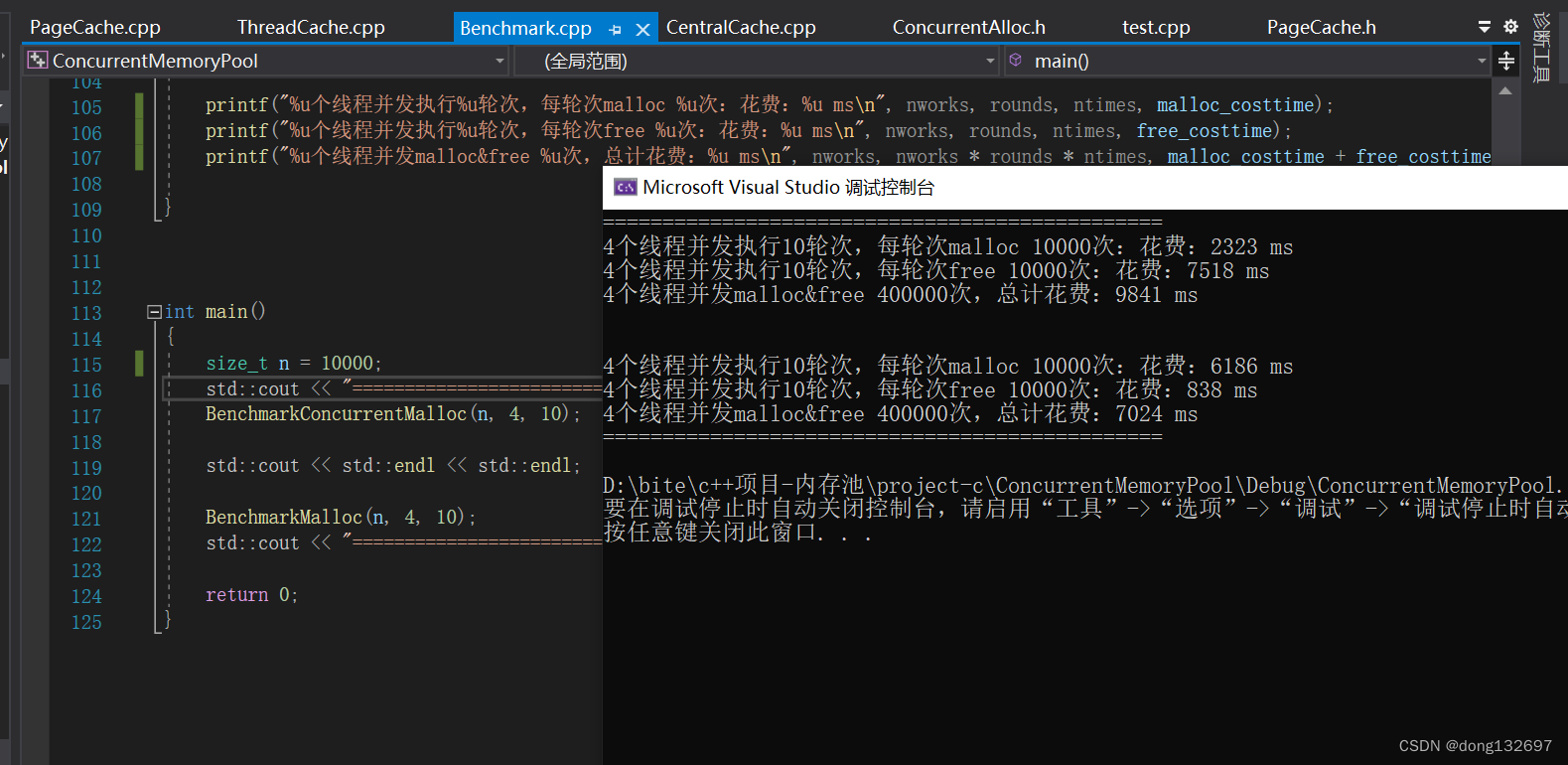Click the split editor window icon

click(x=1506, y=62)
